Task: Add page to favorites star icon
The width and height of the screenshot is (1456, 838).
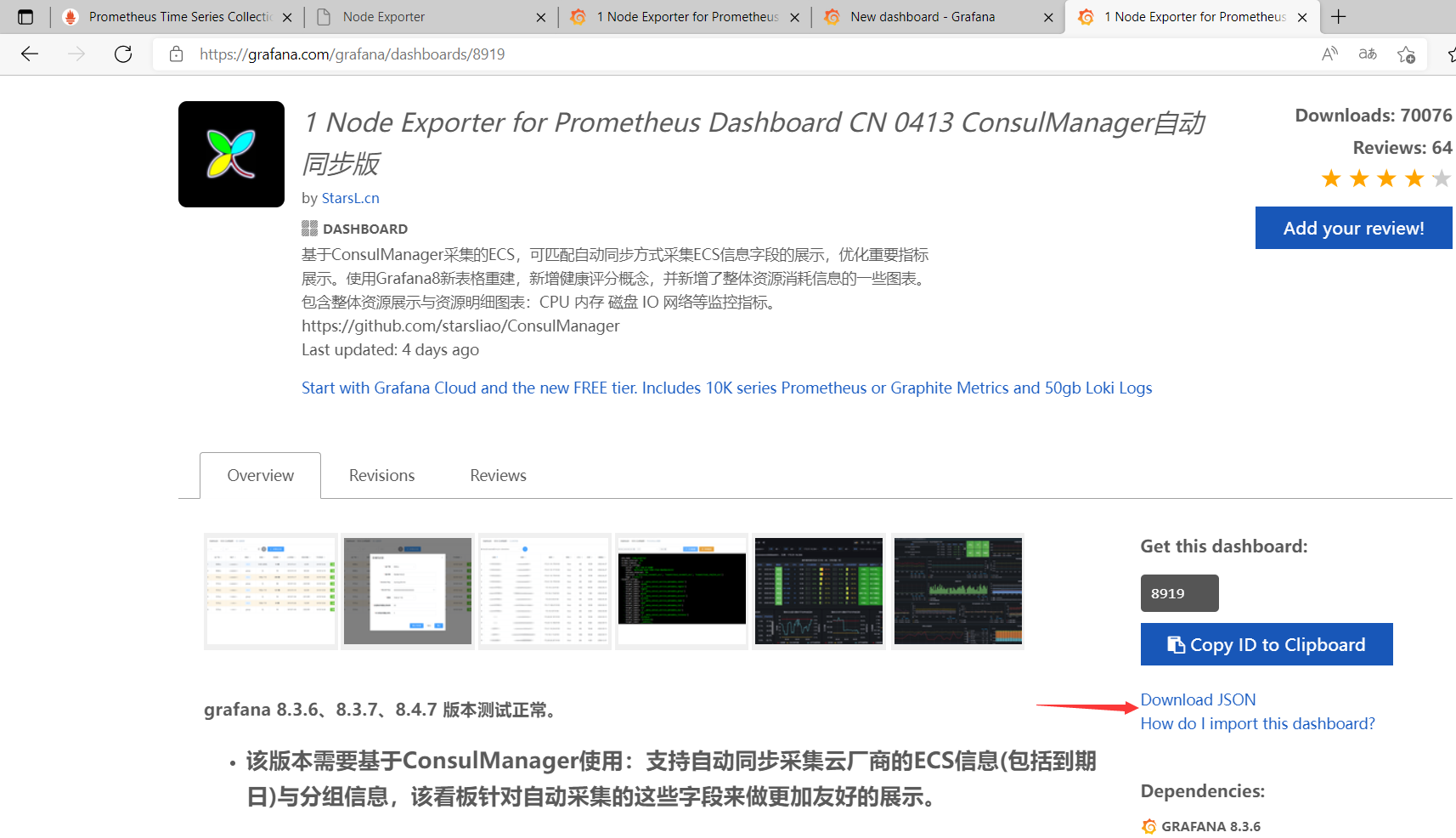Action: pyautogui.click(x=1406, y=54)
